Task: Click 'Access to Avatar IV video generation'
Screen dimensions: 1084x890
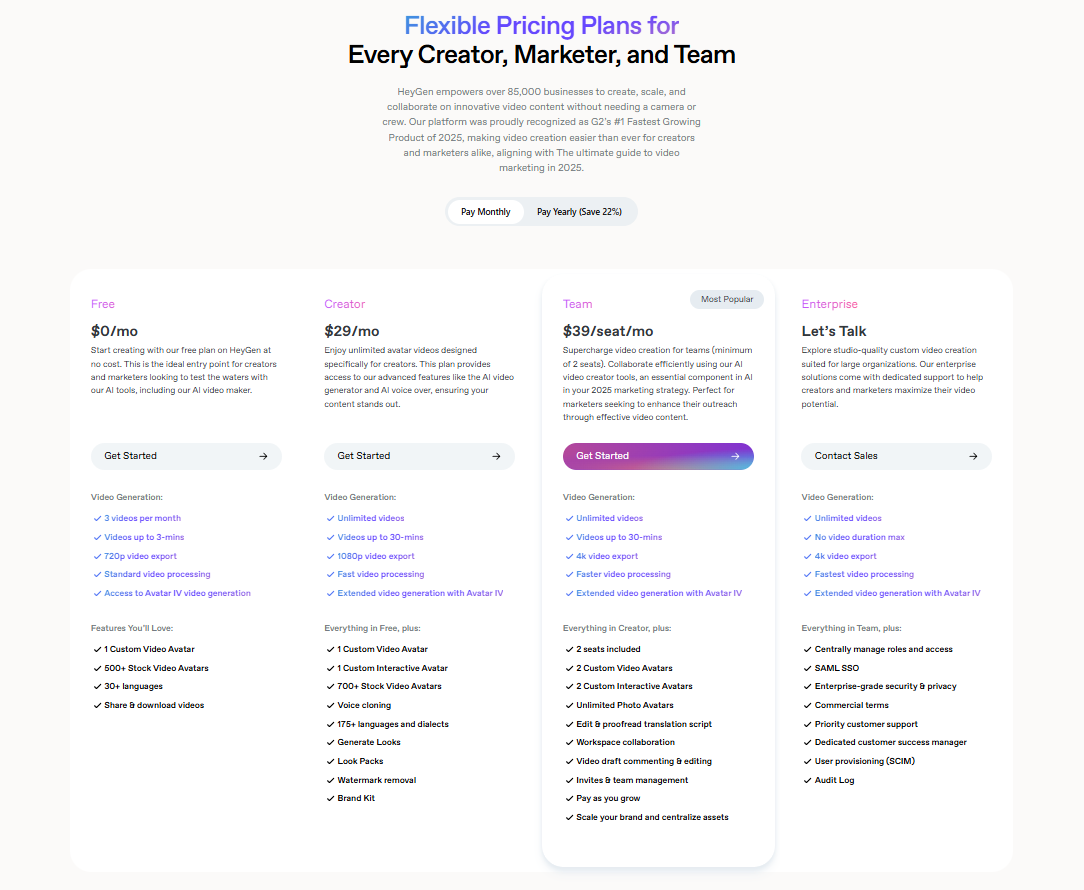Action: pyautogui.click(x=177, y=593)
